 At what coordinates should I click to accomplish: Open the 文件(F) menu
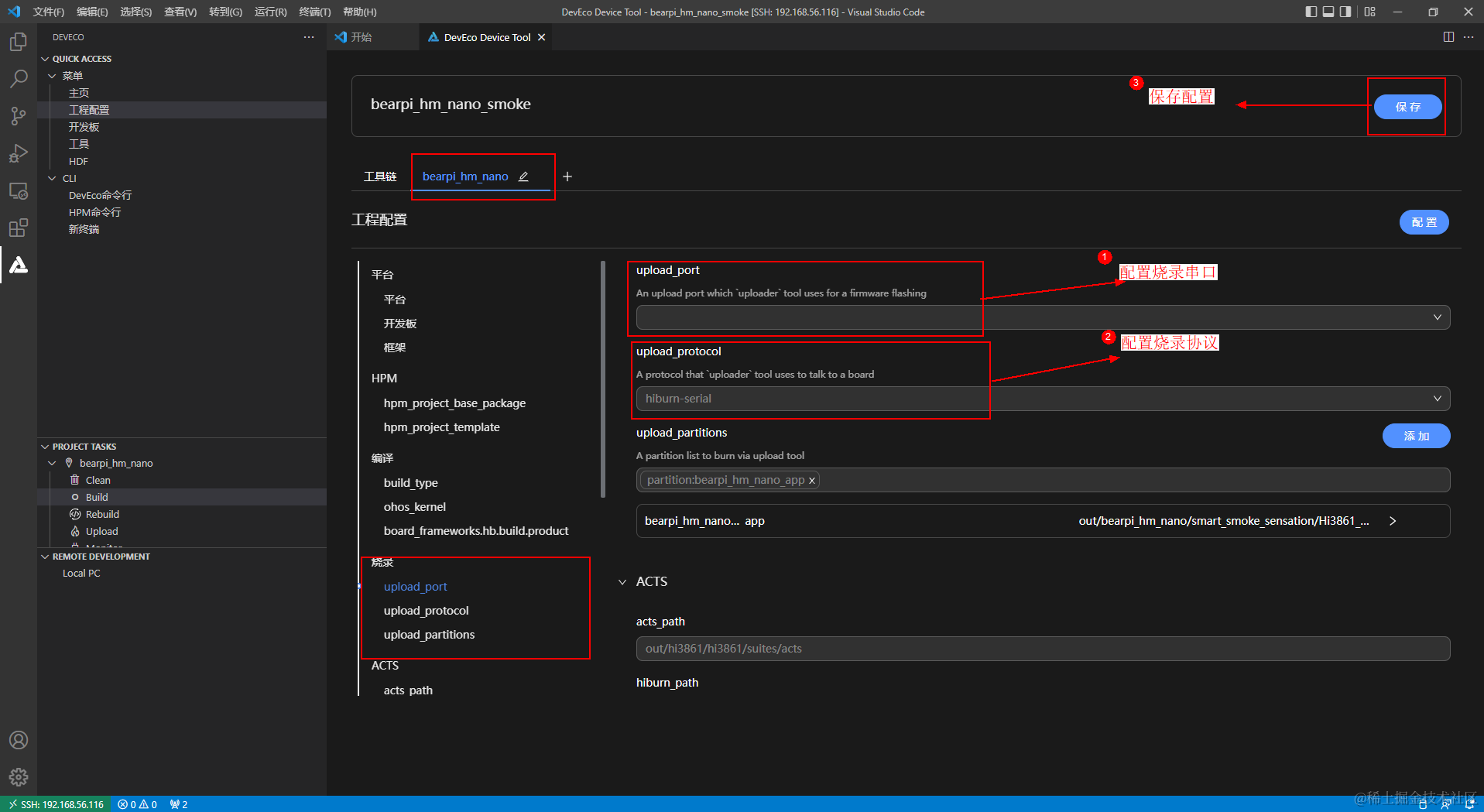point(49,12)
